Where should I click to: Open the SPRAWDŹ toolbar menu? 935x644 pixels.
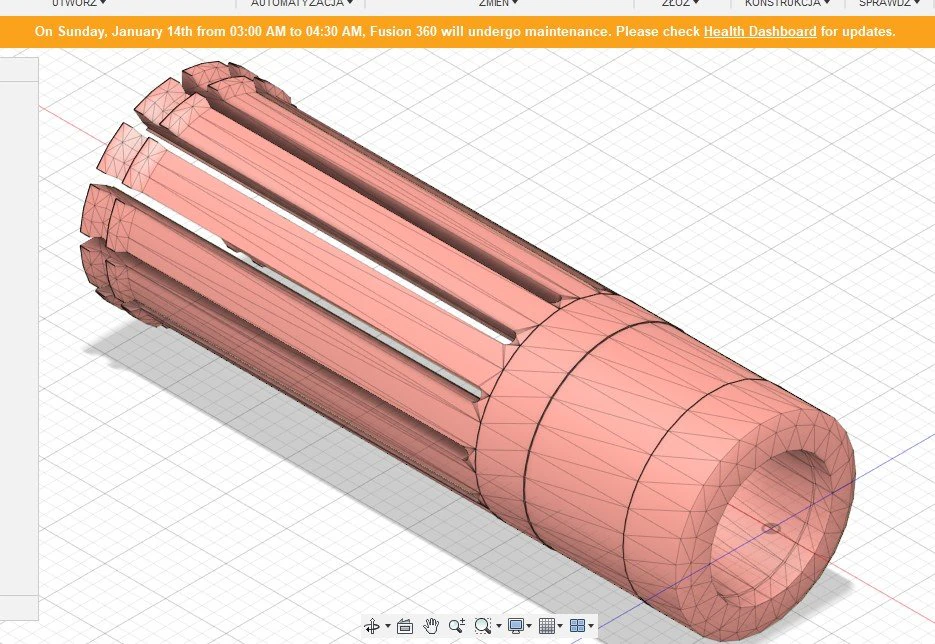(889, 3)
